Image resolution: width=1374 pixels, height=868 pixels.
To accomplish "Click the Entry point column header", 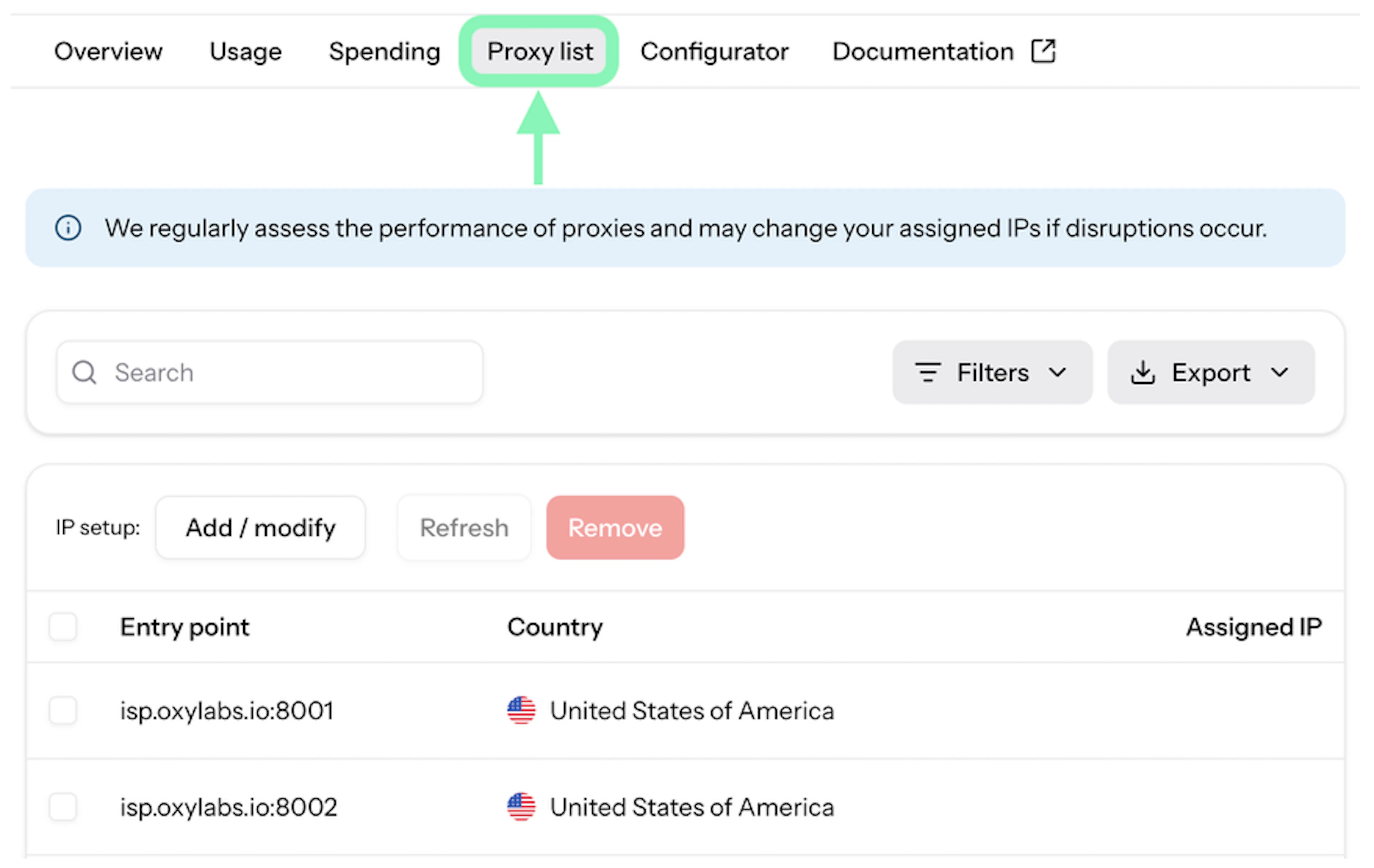I will pos(185,627).
